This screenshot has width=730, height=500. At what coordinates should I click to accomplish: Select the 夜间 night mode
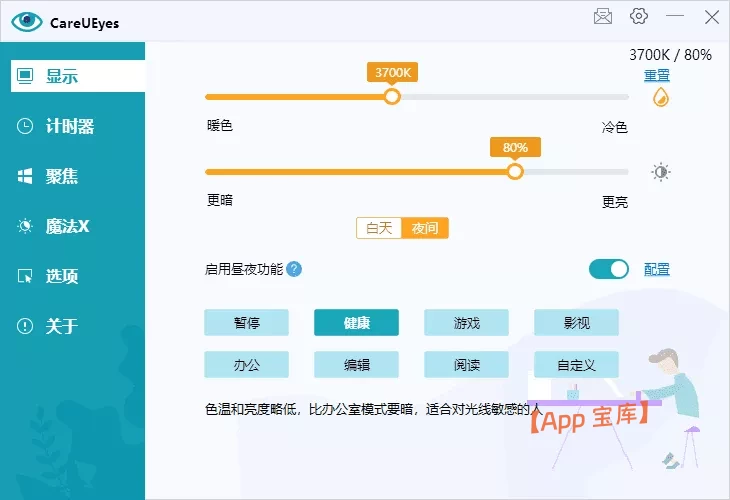pos(425,228)
